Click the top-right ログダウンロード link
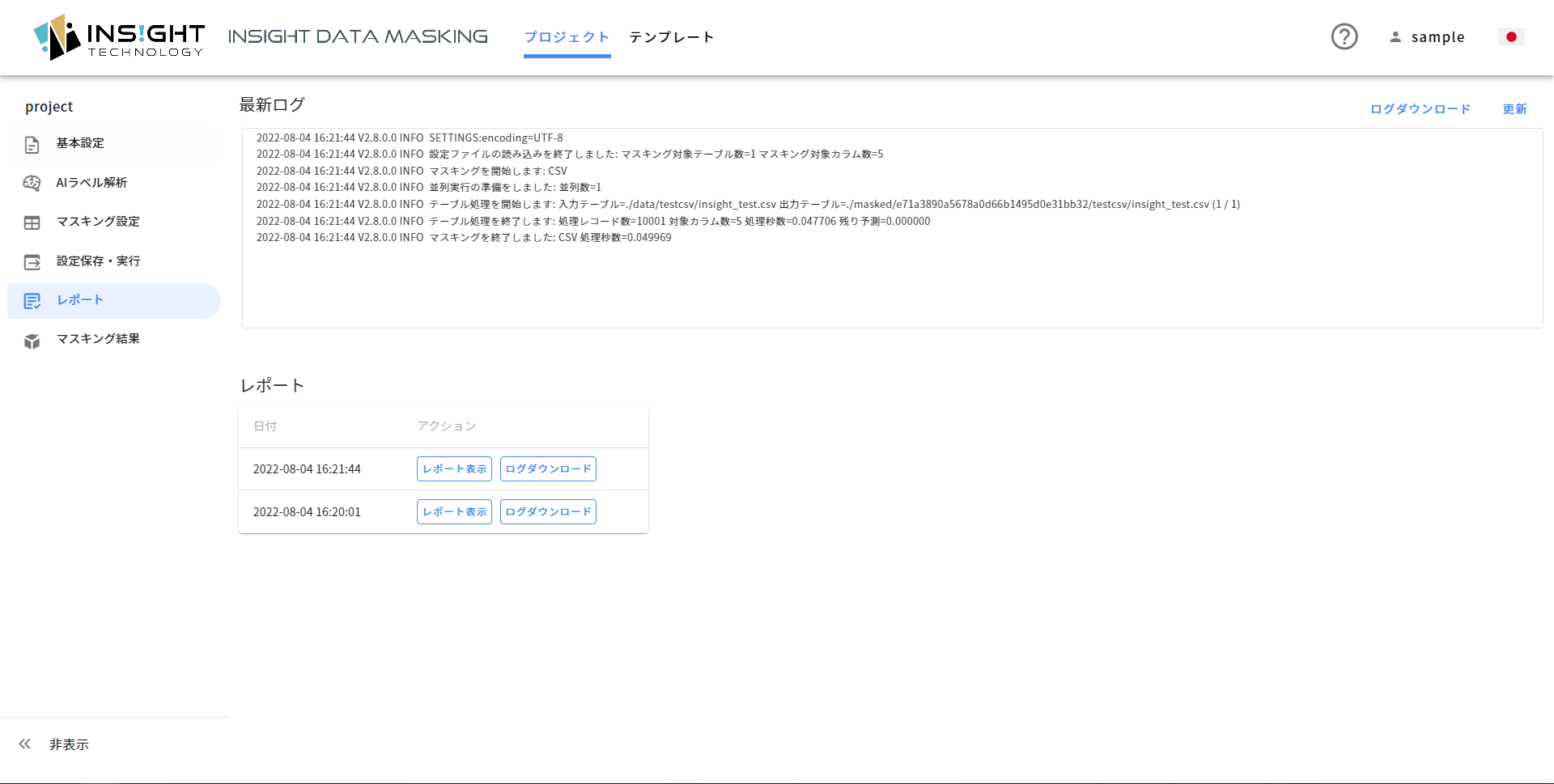 [1420, 109]
